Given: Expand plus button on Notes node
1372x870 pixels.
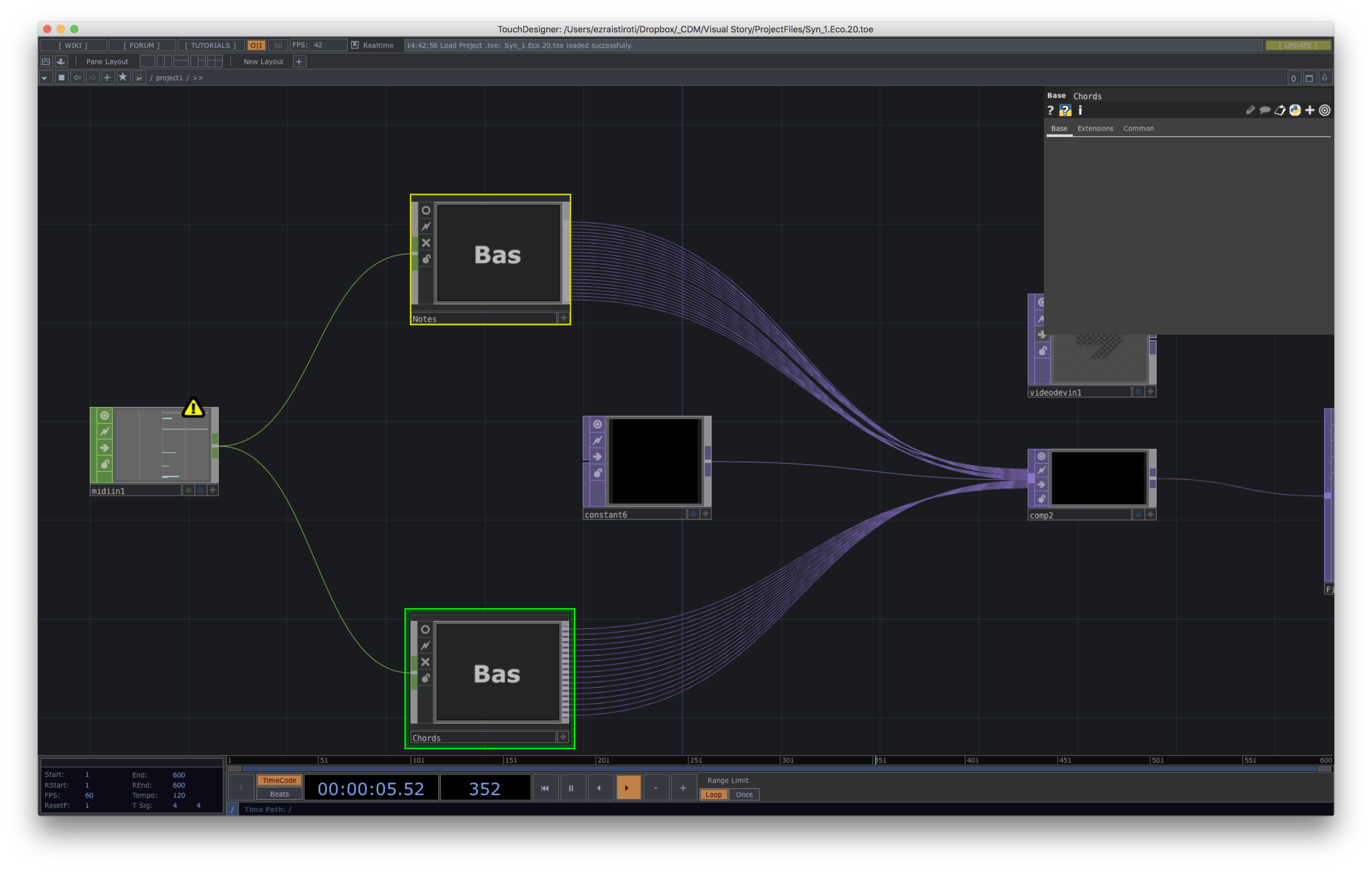Looking at the screenshot, I should click(563, 318).
